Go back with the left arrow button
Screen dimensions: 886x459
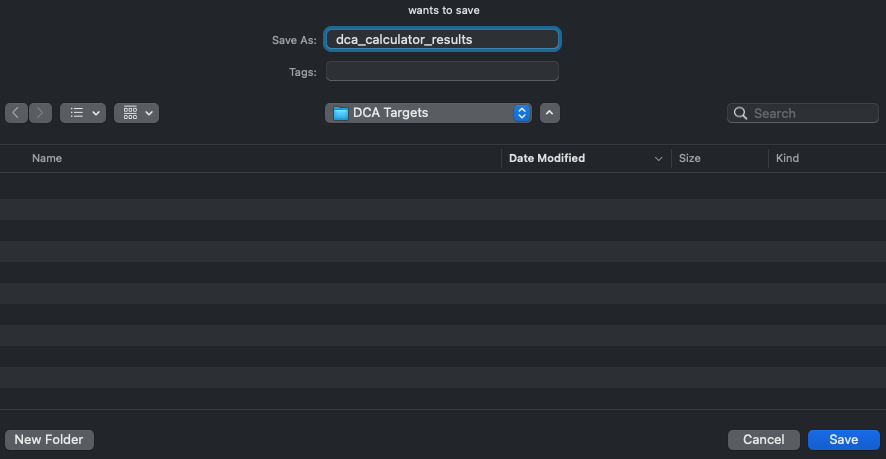(x=17, y=113)
